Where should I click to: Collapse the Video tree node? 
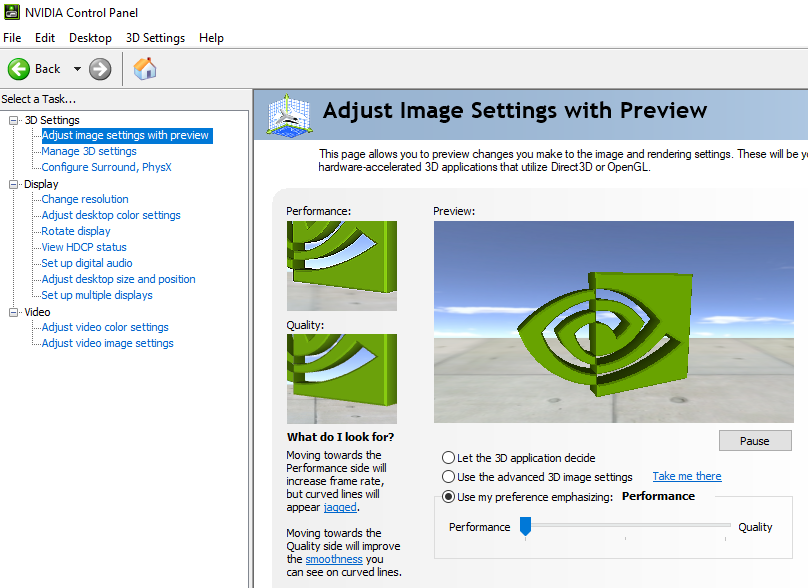coord(13,312)
